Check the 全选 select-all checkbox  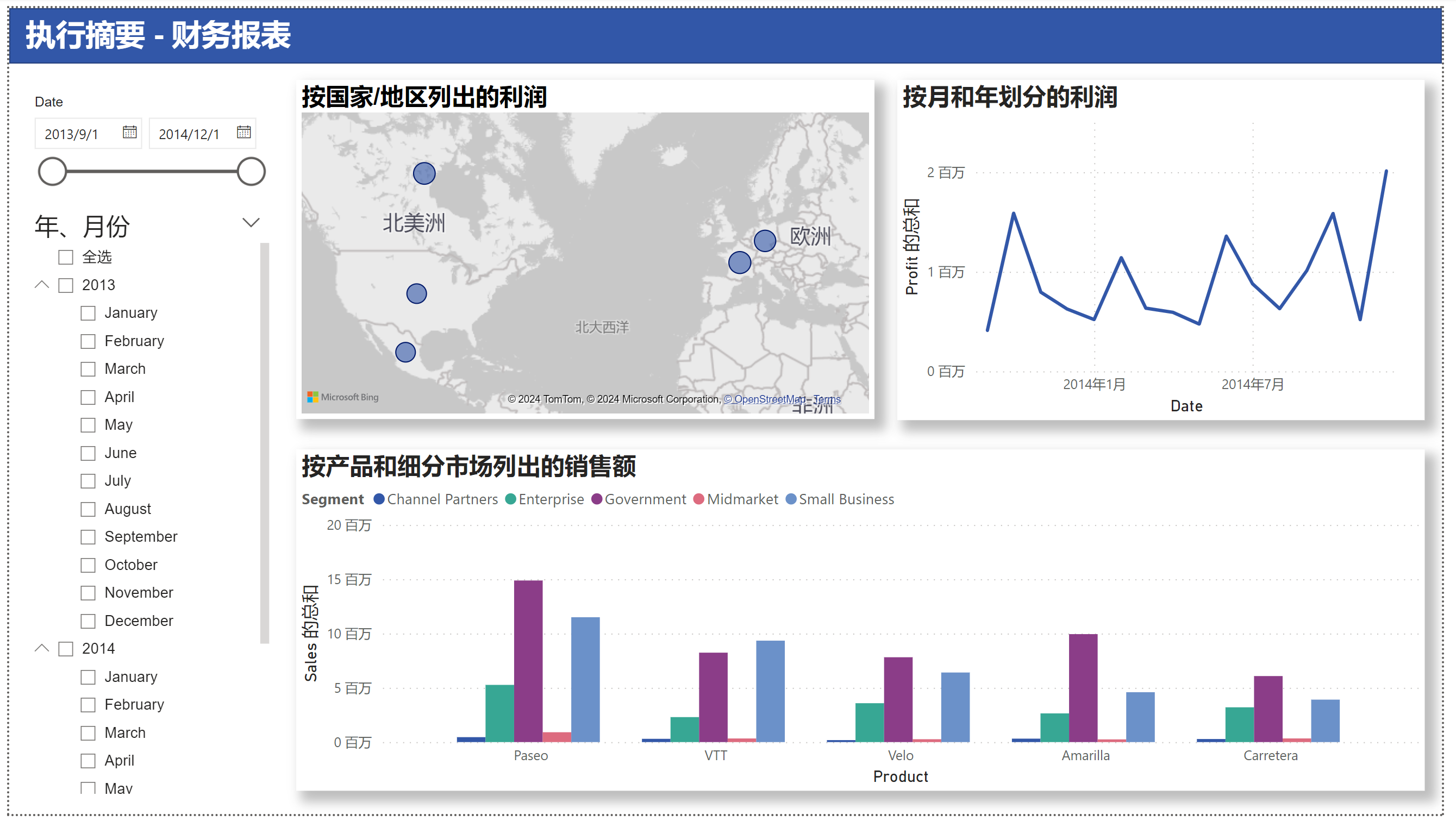(x=66, y=258)
